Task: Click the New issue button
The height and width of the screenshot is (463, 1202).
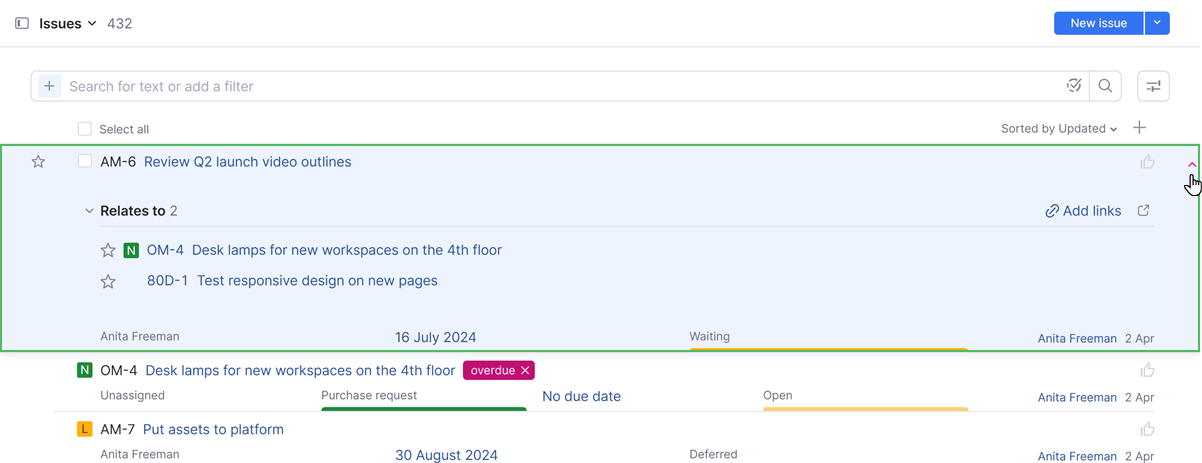Action: 1098,23
